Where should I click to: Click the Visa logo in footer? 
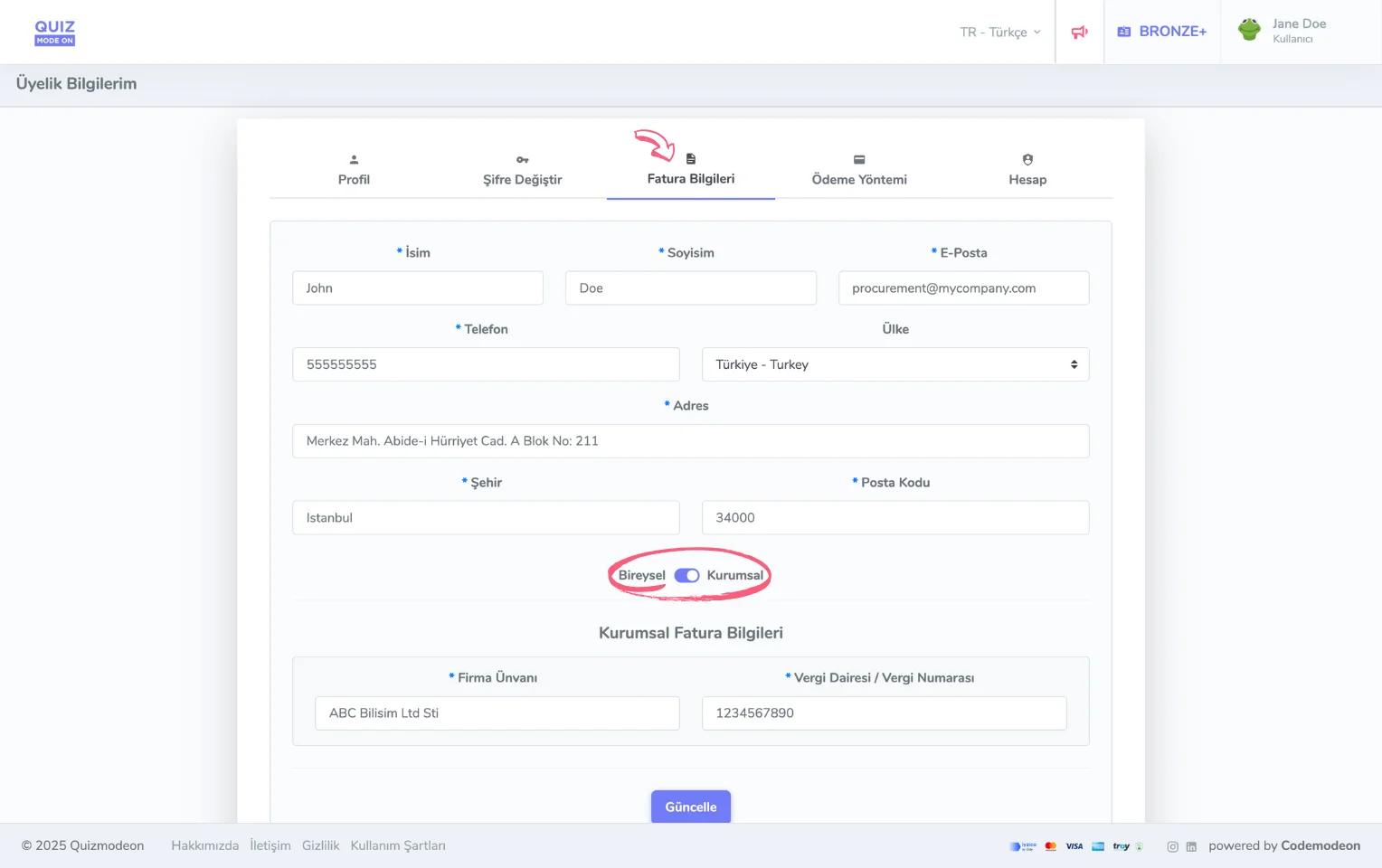click(1074, 846)
